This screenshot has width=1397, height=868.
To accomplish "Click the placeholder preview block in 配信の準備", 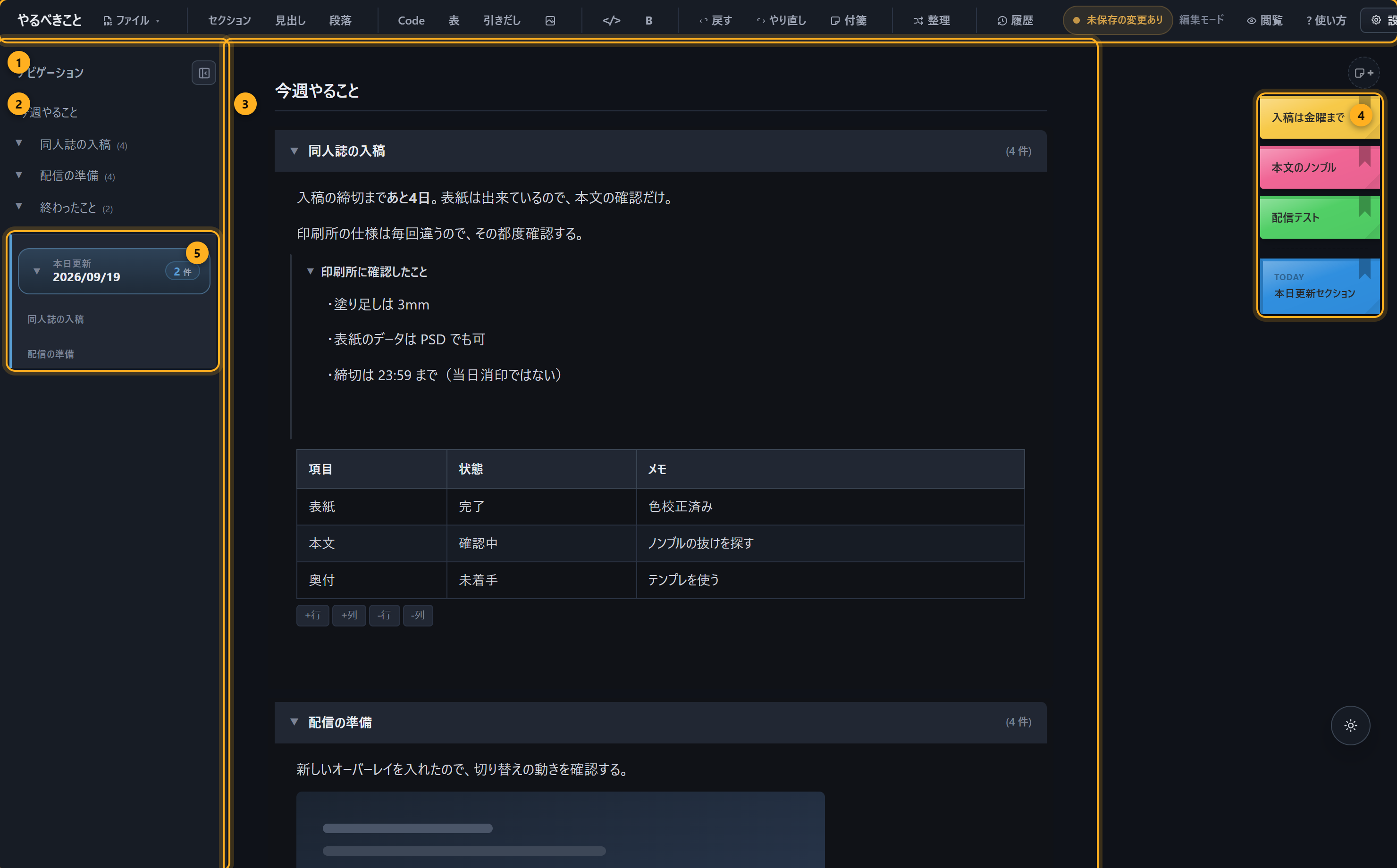I will tap(560, 830).
